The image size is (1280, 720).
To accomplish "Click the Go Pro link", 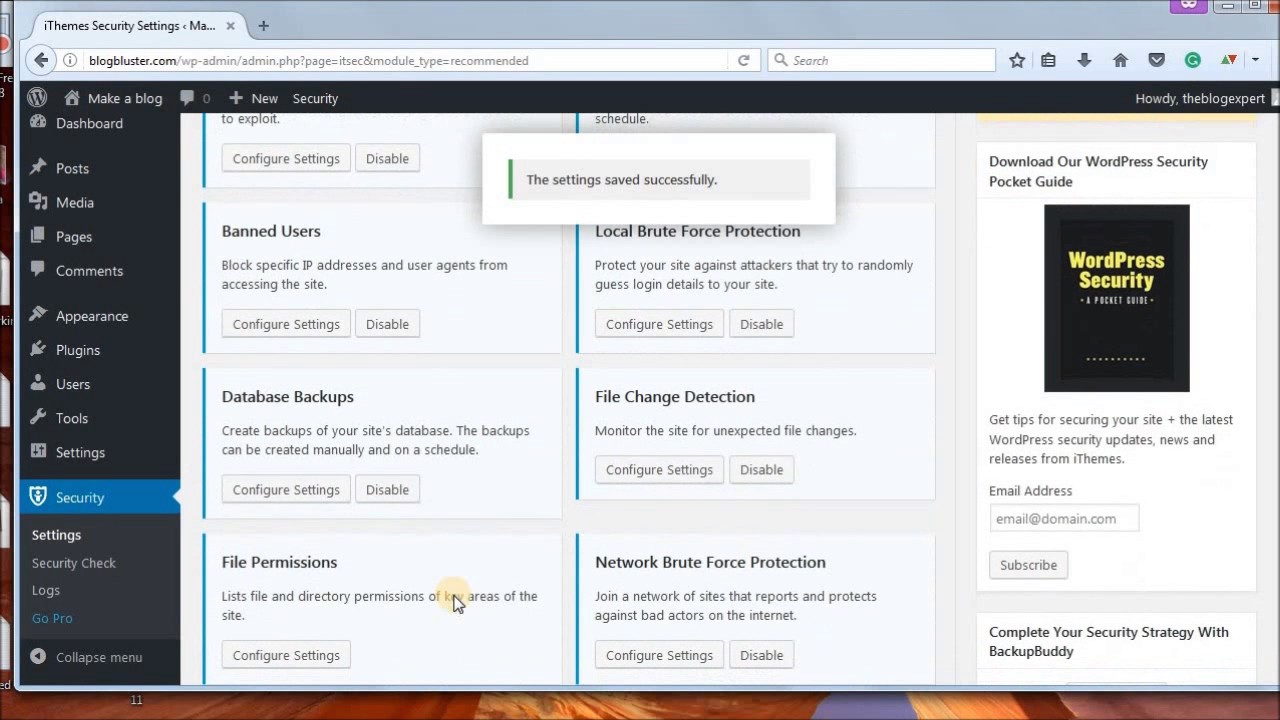I will click(52, 618).
